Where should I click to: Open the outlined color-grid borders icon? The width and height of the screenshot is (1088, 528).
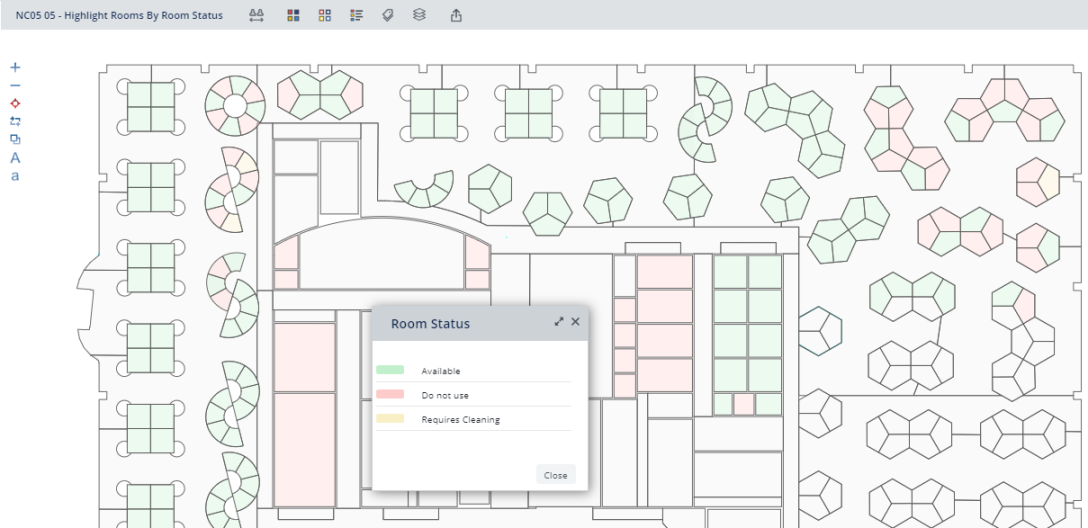coord(325,15)
